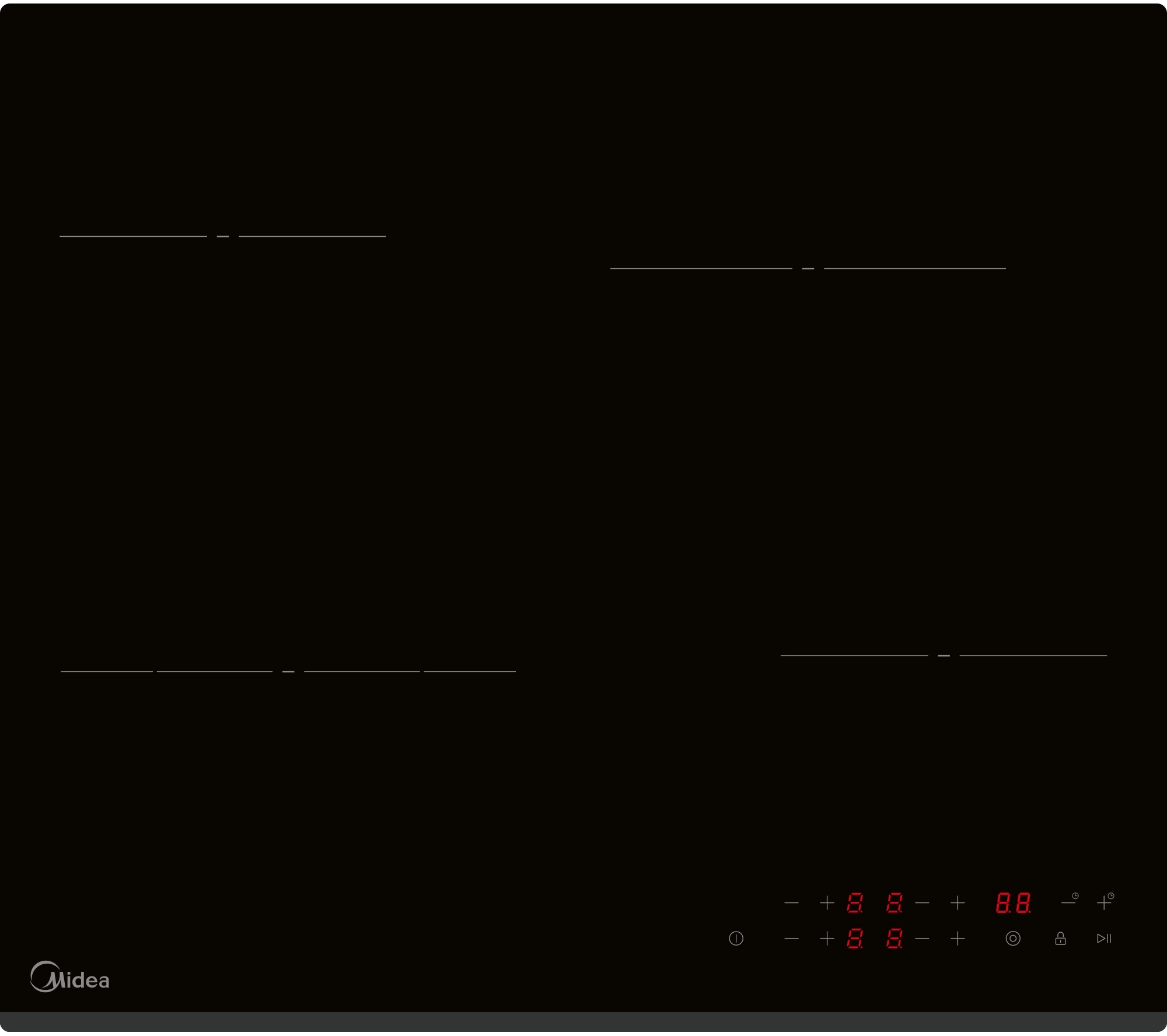Click the front-left cooking zone center mark
Image resolution: width=1167 pixels, height=1036 pixels.
(288, 671)
